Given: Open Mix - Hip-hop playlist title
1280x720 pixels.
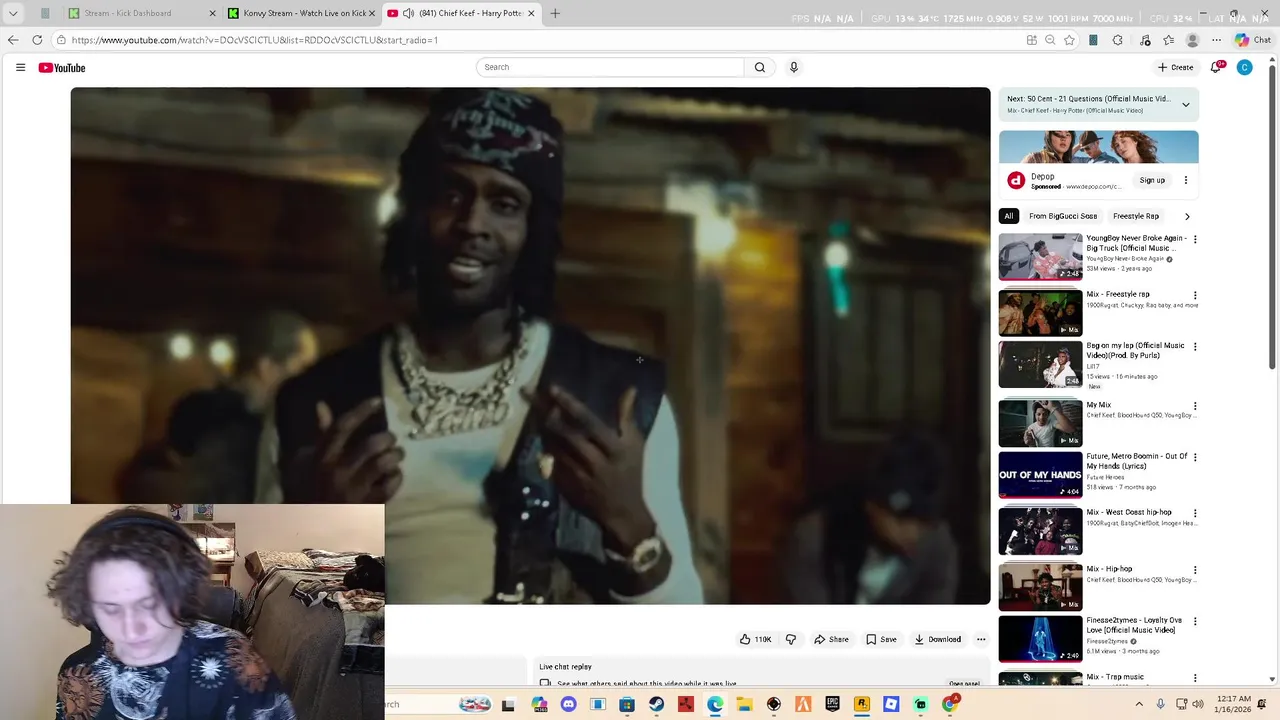Looking at the screenshot, I should point(1109,569).
